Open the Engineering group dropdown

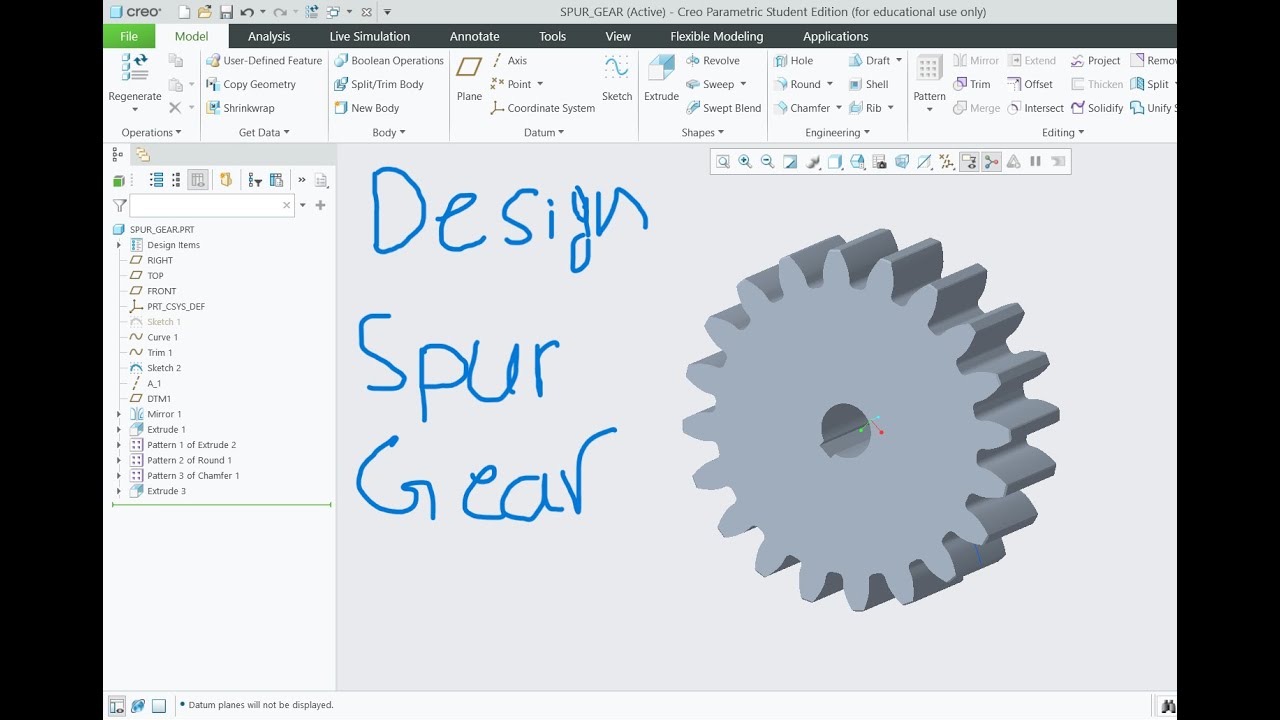837,132
